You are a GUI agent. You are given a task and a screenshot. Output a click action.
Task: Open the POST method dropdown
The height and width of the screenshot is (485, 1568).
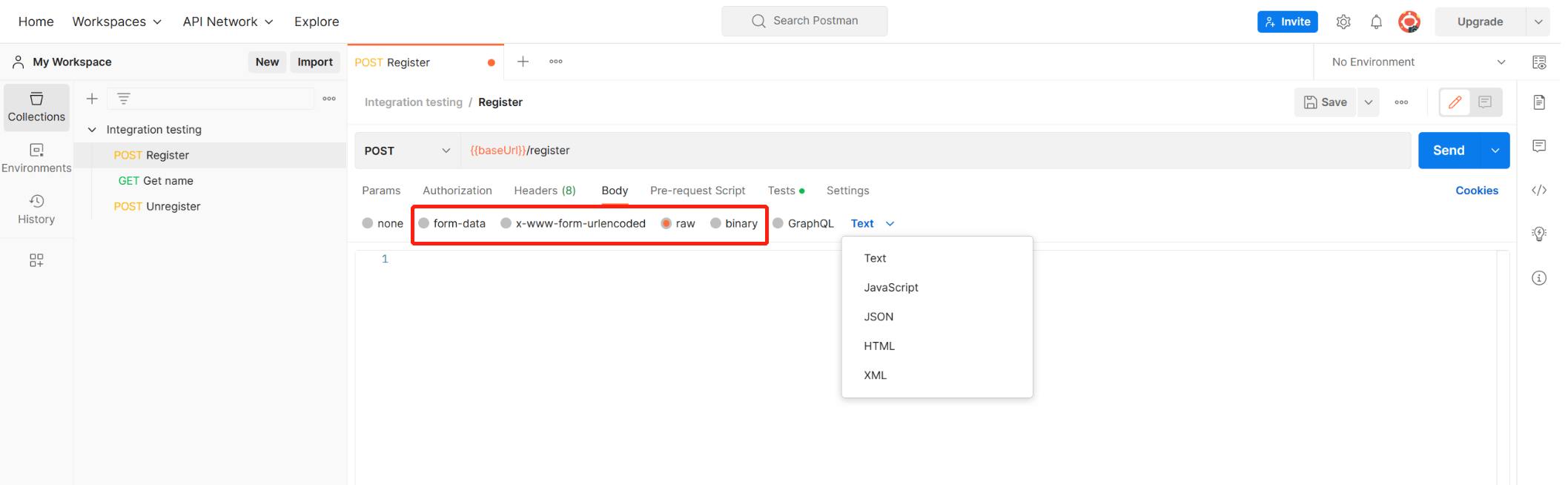407,151
